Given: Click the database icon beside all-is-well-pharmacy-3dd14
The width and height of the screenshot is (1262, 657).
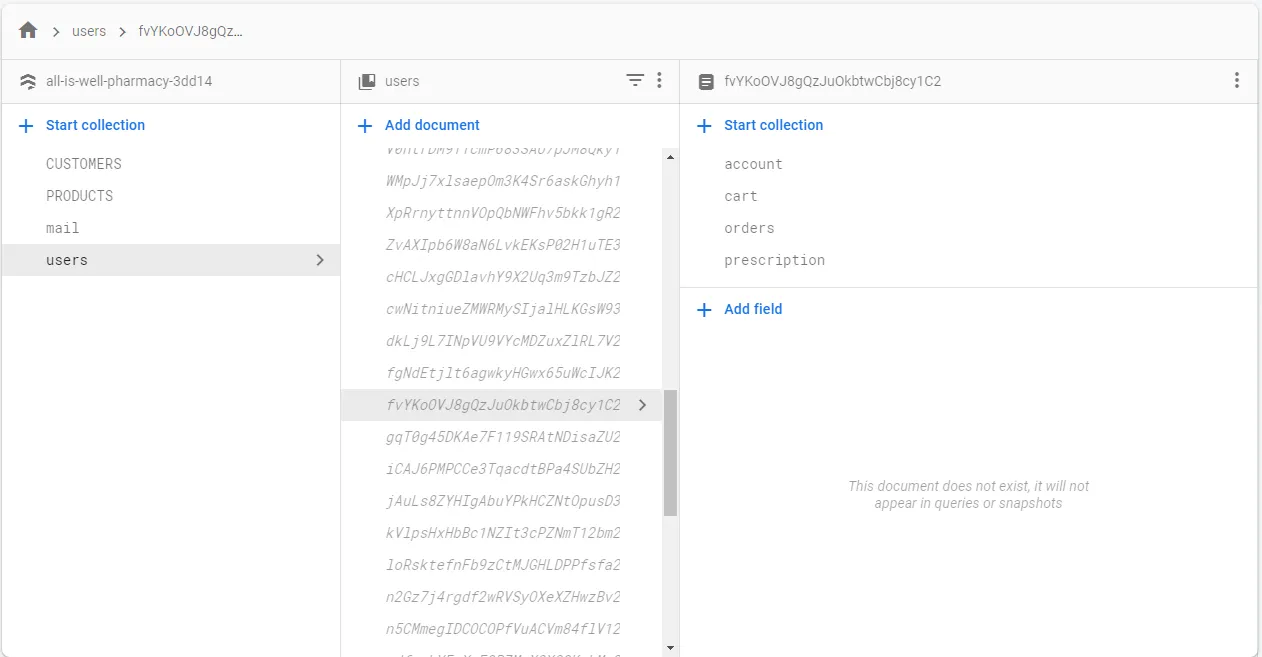Looking at the screenshot, I should (28, 82).
